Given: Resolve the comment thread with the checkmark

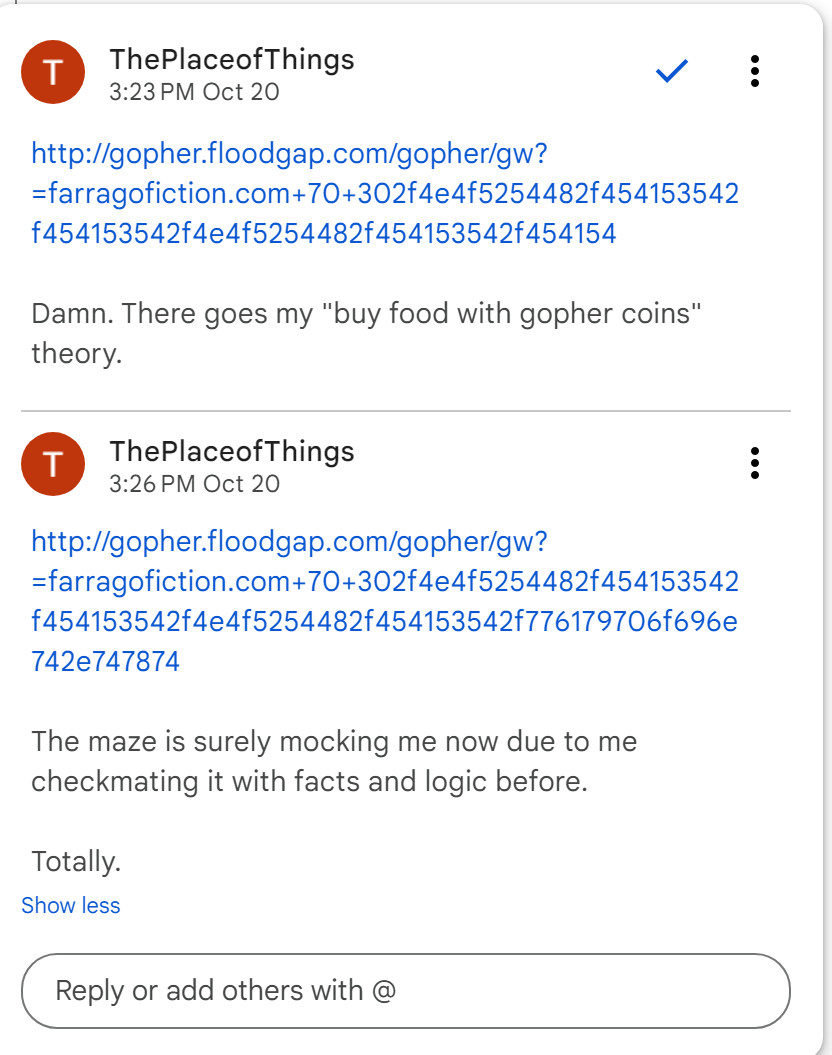Looking at the screenshot, I should (672, 71).
